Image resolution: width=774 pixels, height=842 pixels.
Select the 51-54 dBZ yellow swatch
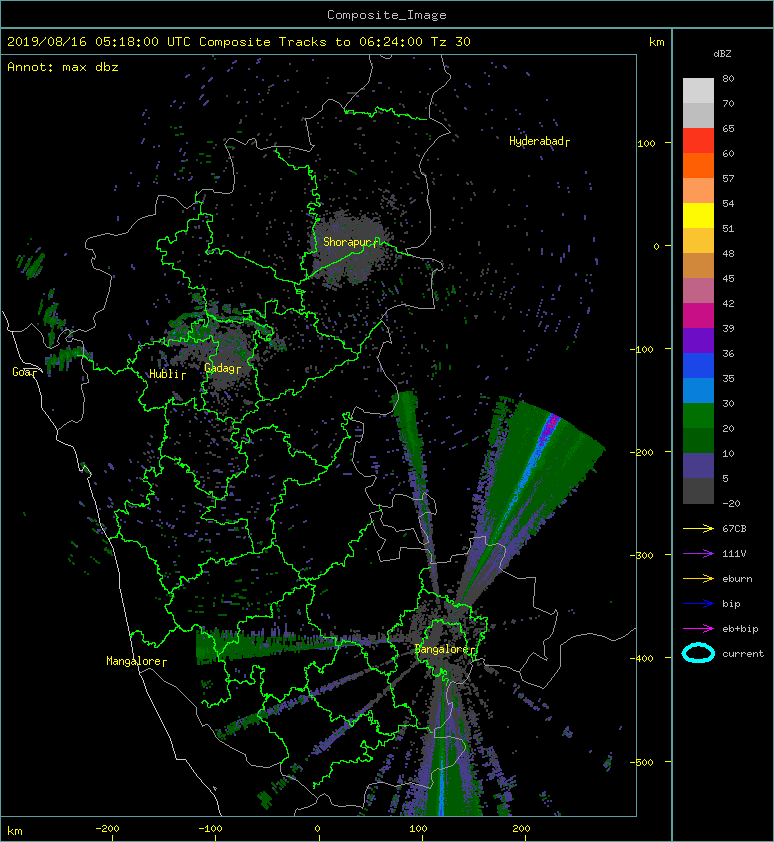tap(698, 215)
